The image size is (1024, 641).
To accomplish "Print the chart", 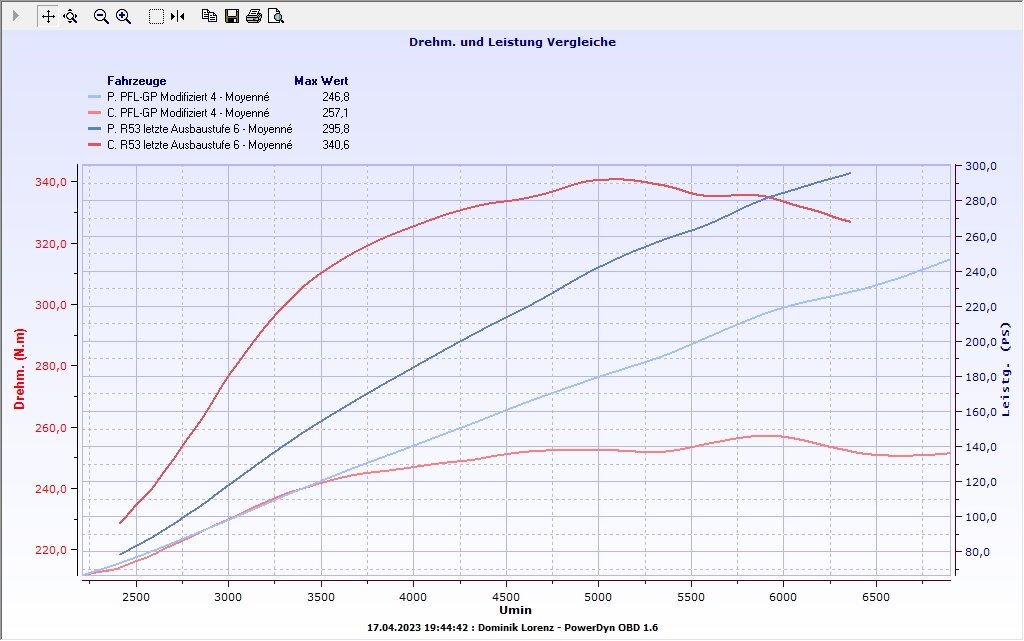I will [254, 16].
